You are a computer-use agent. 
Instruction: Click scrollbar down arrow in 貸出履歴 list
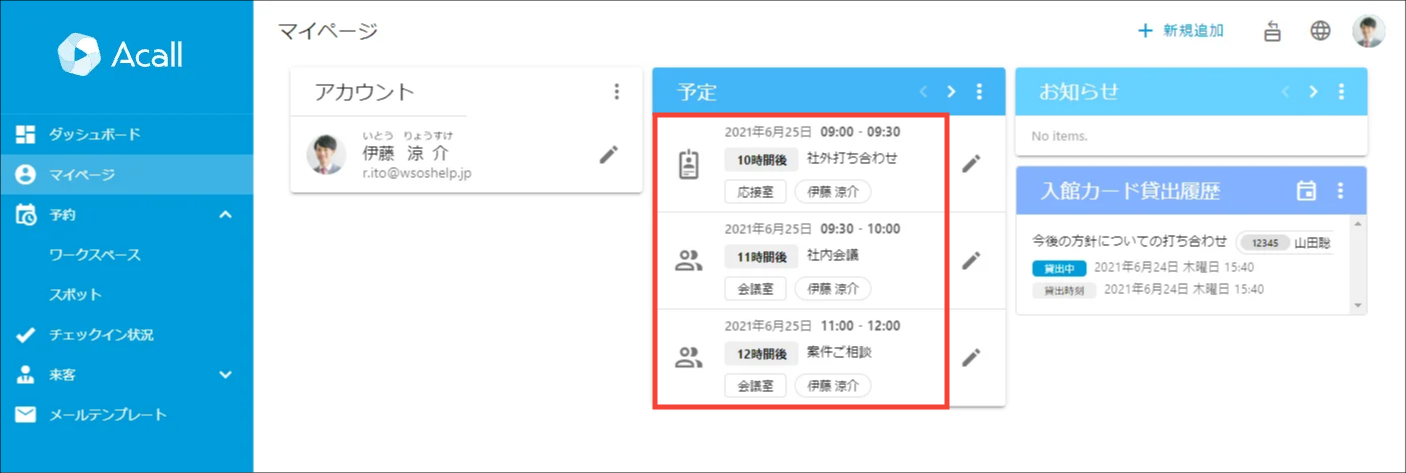coord(1358,305)
